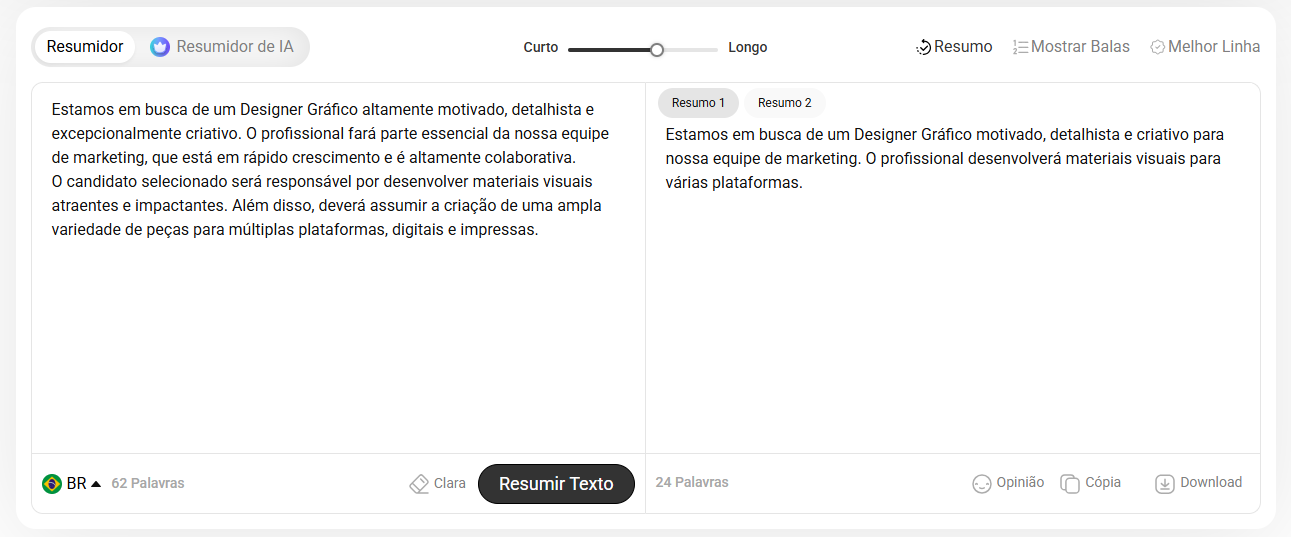Click the Mostrar Balas list icon
Image resolution: width=1291 pixels, height=537 pixels.
(1020, 47)
